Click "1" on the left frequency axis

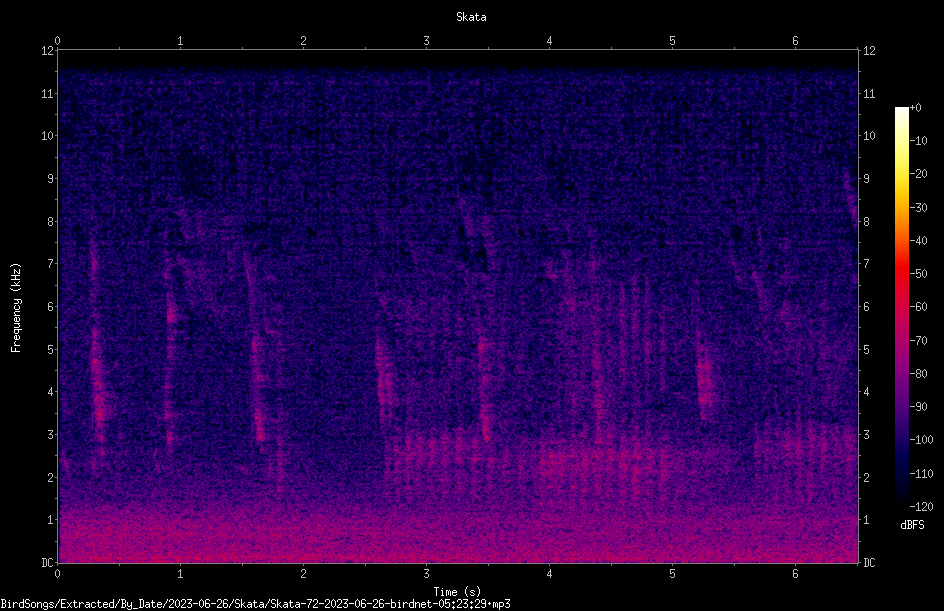(x=50, y=520)
